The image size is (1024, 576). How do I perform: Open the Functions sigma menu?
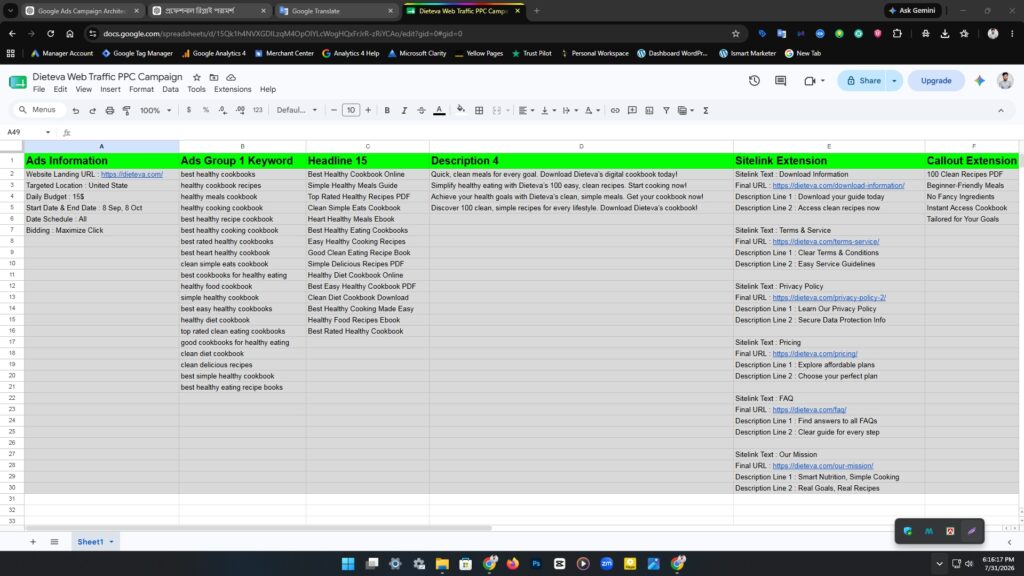[706, 110]
